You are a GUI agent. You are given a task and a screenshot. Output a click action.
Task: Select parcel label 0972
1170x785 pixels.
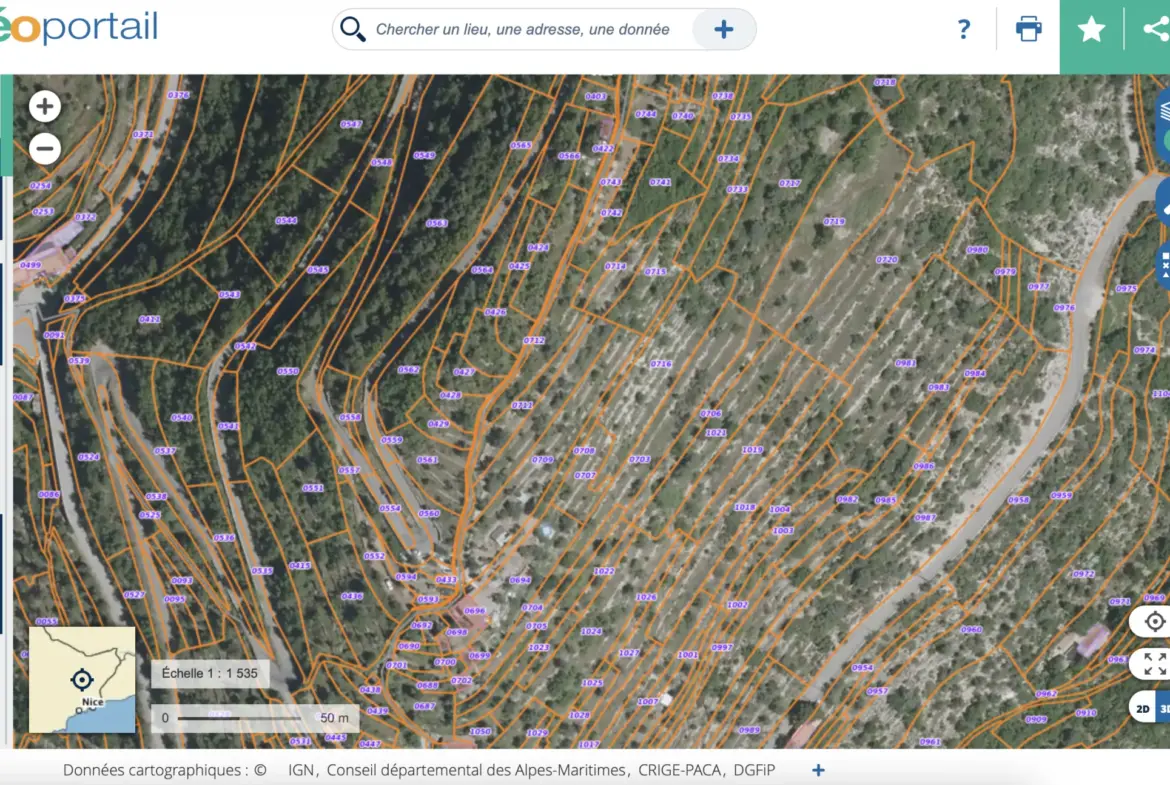point(1083,573)
